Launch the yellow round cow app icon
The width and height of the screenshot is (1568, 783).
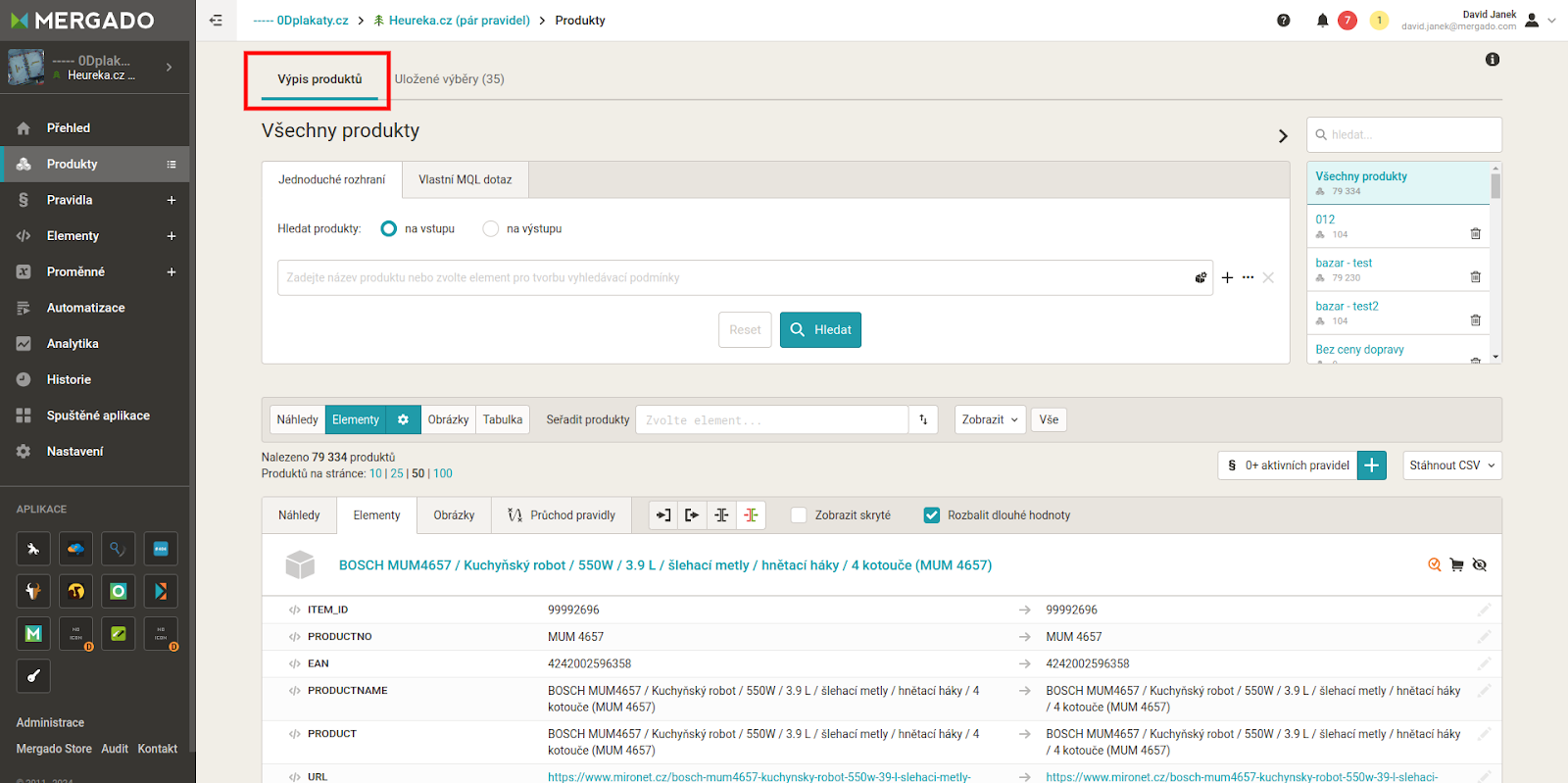75,591
